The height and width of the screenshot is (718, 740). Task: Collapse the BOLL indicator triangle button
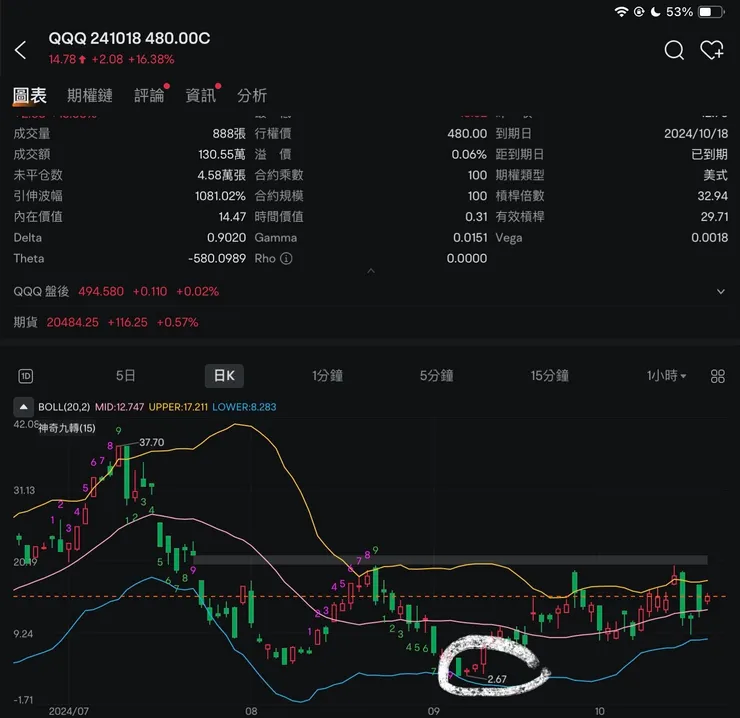tap(23, 407)
